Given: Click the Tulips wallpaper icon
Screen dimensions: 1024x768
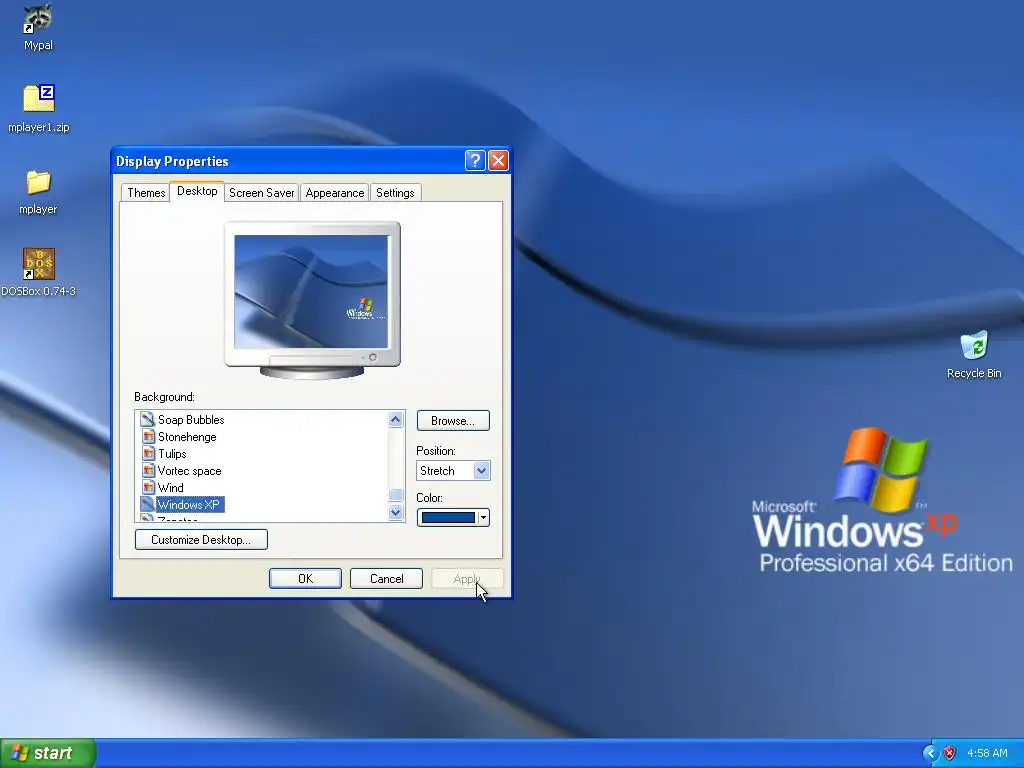Looking at the screenshot, I should pos(148,453).
